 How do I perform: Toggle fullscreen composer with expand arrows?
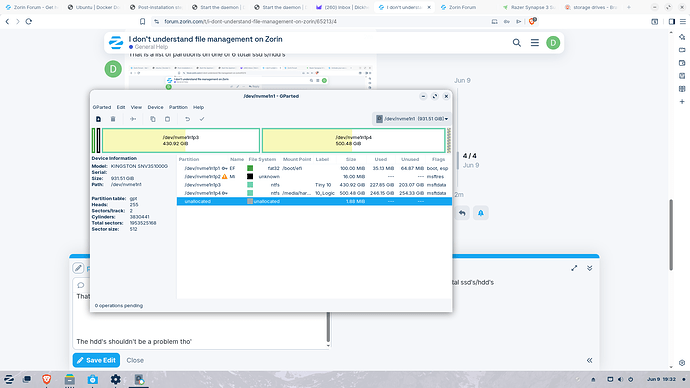pyautogui.click(x=574, y=268)
